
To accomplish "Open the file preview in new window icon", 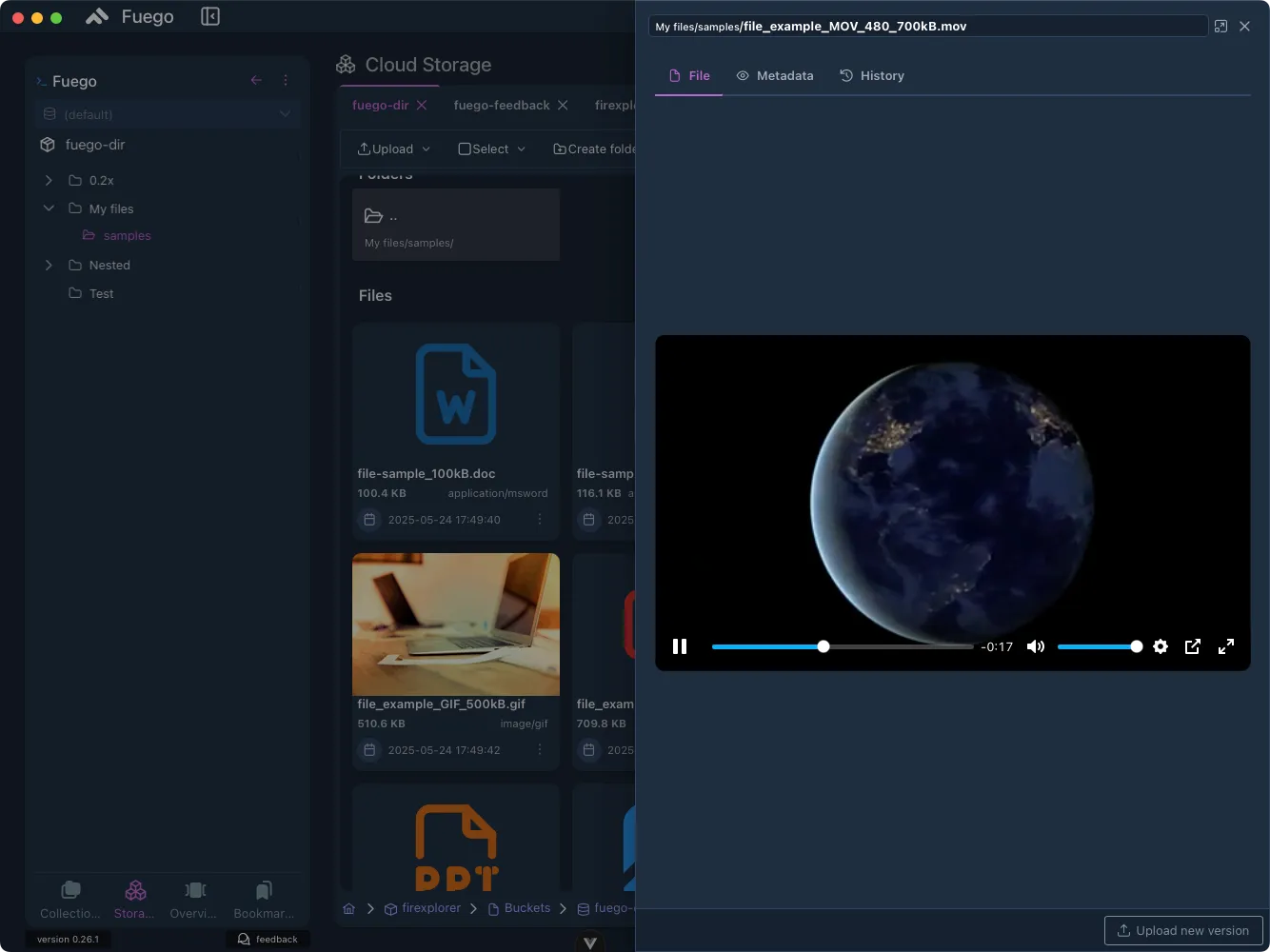I will tap(1220, 26).
